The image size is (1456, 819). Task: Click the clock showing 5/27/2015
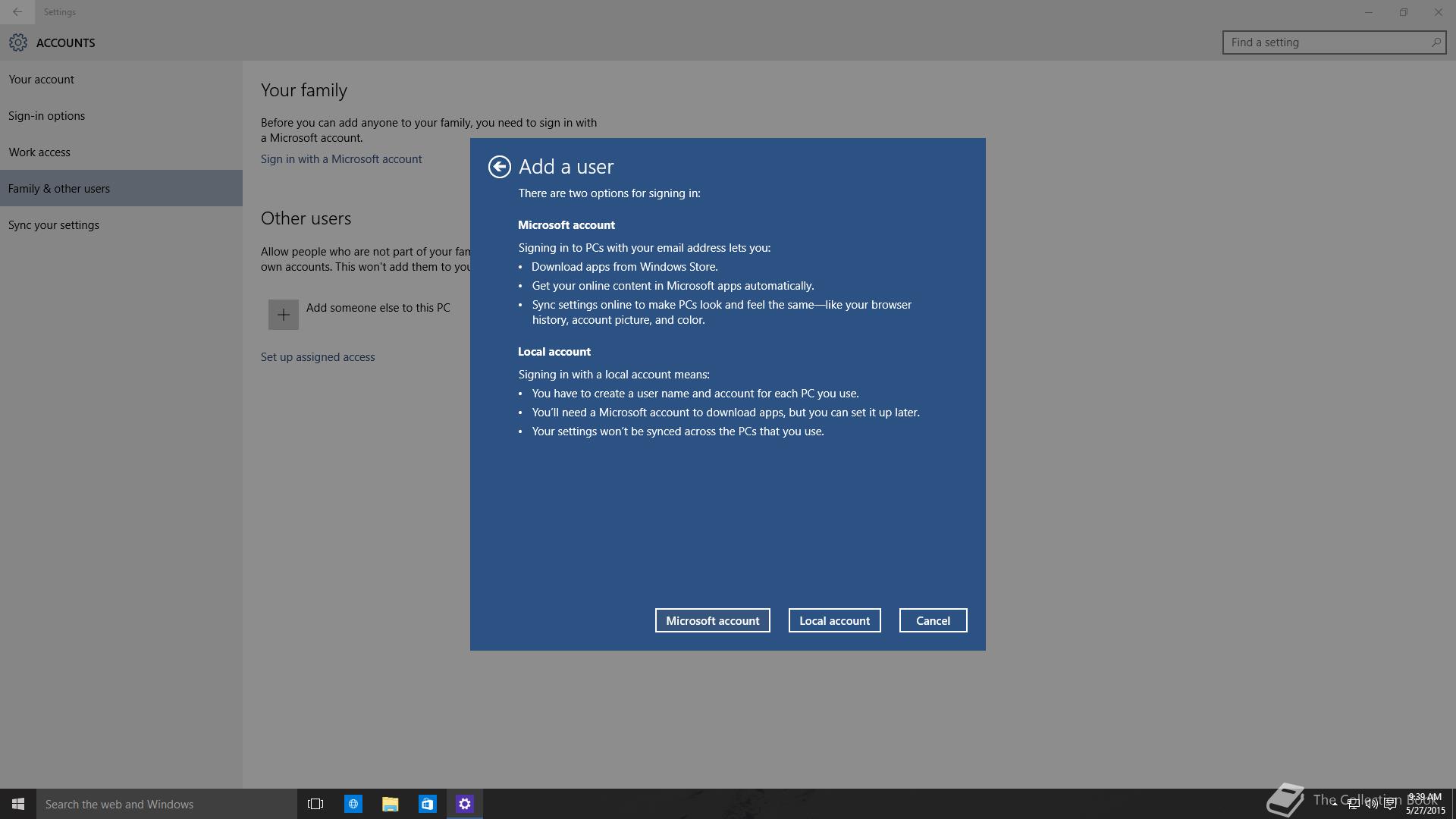click(1425, 804)
